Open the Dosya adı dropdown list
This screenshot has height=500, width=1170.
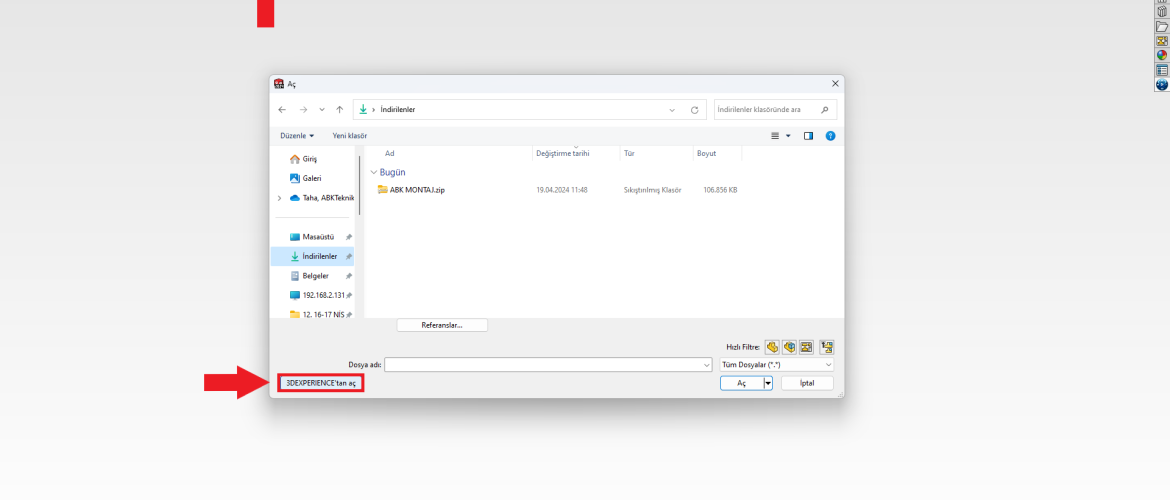[707, 365]
